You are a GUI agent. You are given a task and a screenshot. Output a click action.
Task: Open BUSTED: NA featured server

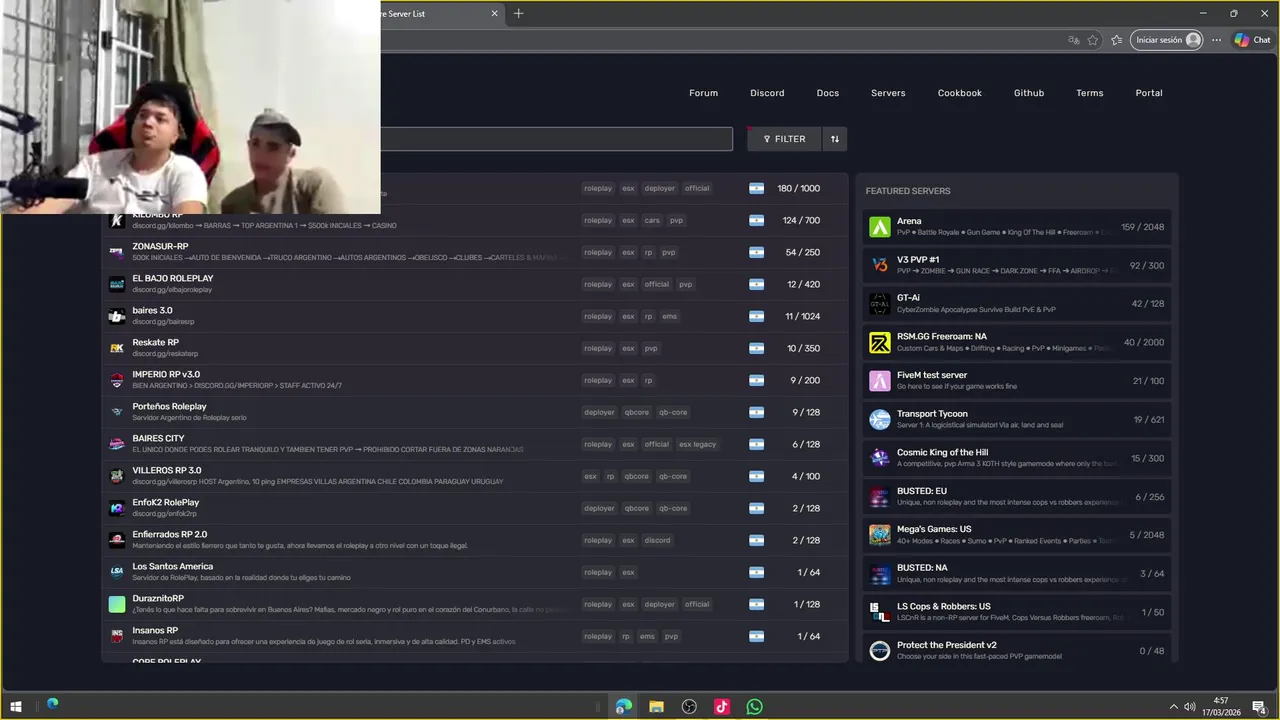point(1017,574)
